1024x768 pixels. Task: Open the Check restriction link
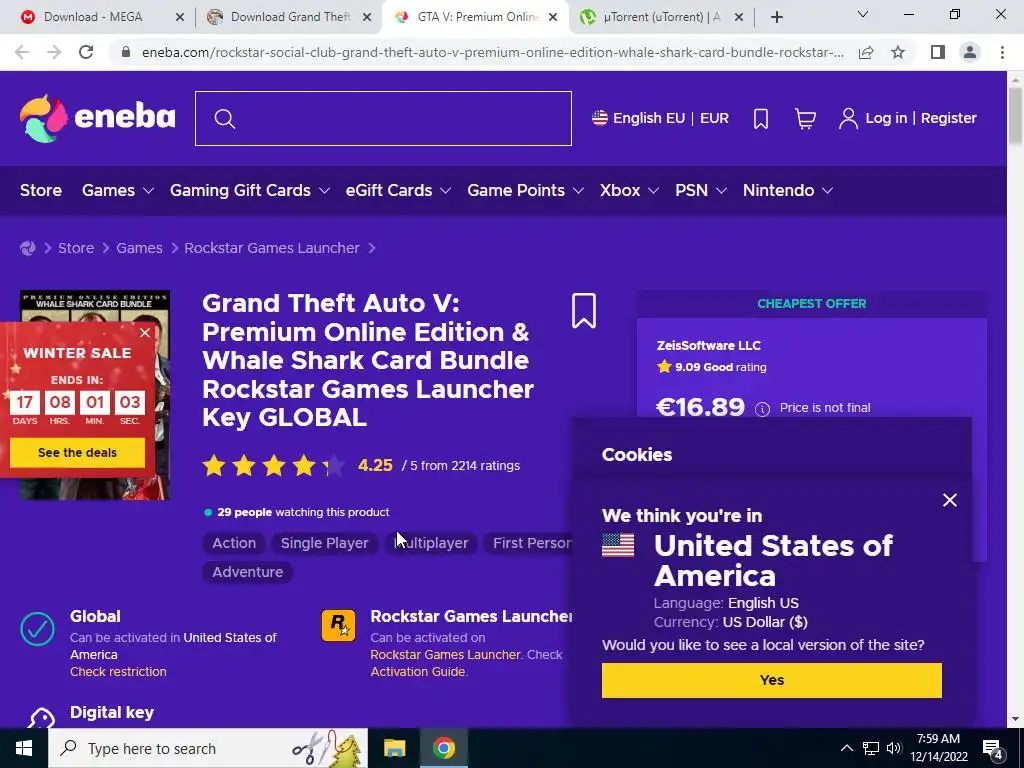pos(118,672)
